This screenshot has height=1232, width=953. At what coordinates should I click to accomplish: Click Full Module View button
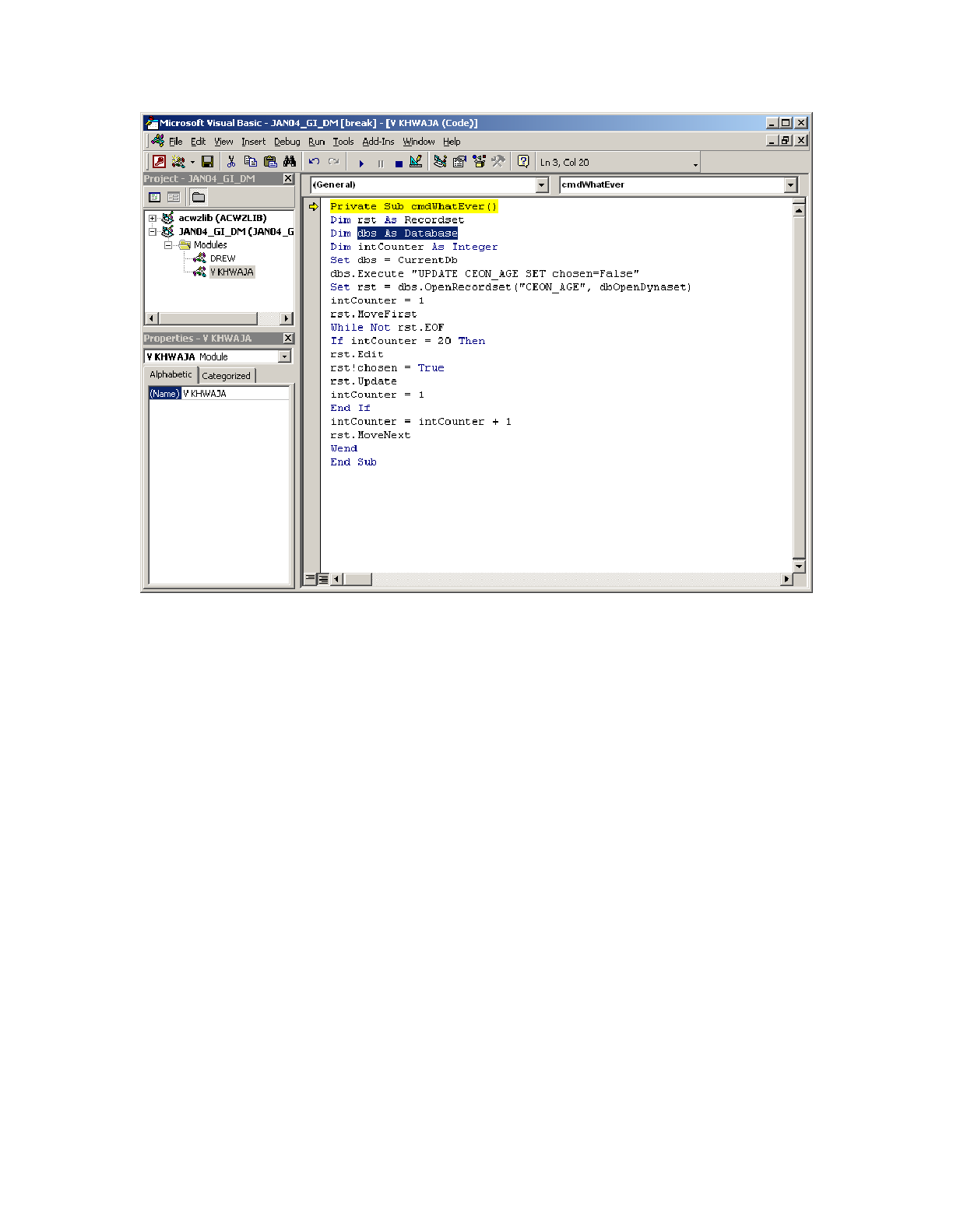323,578
